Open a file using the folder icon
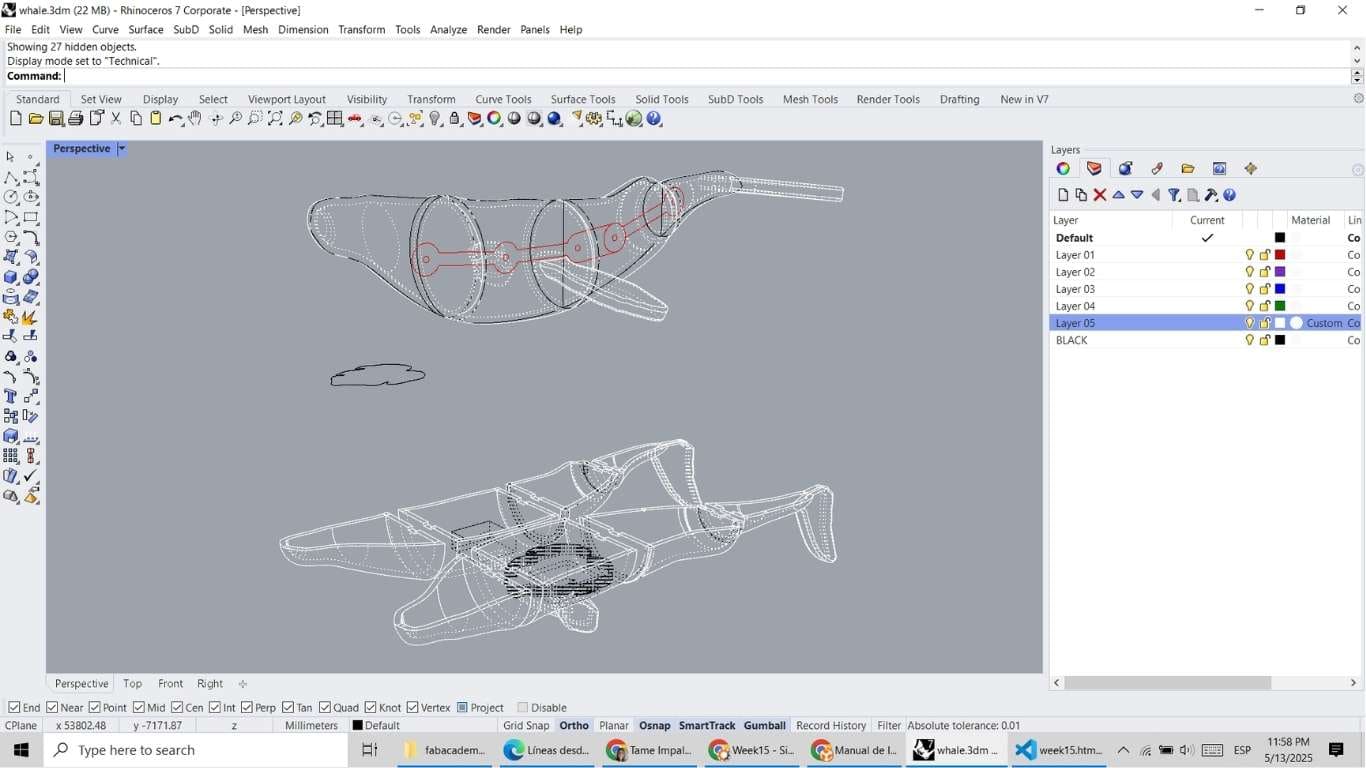The image size is (1366, 768). 35,119
